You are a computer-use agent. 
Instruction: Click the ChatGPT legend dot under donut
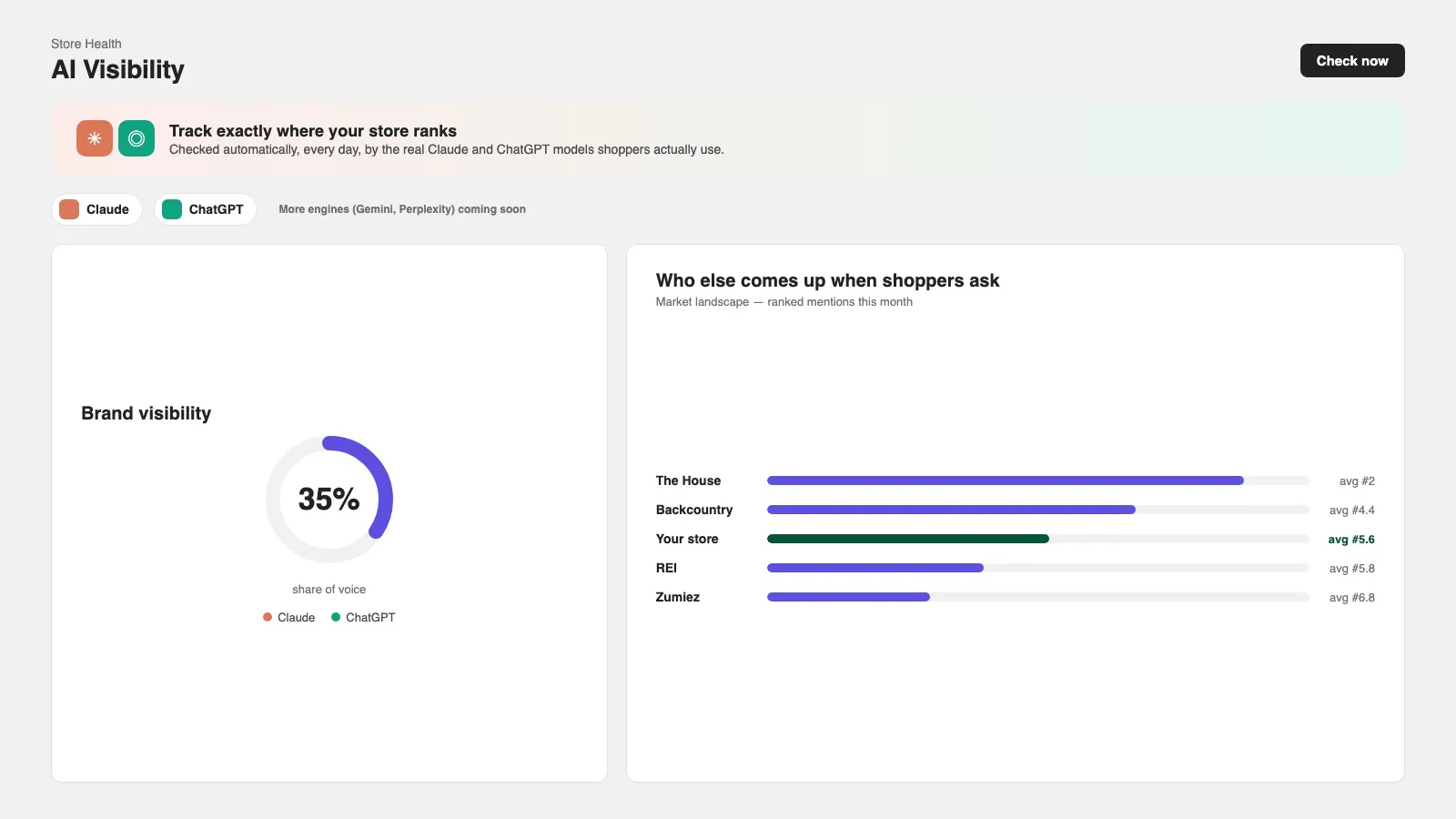point(336,617)
